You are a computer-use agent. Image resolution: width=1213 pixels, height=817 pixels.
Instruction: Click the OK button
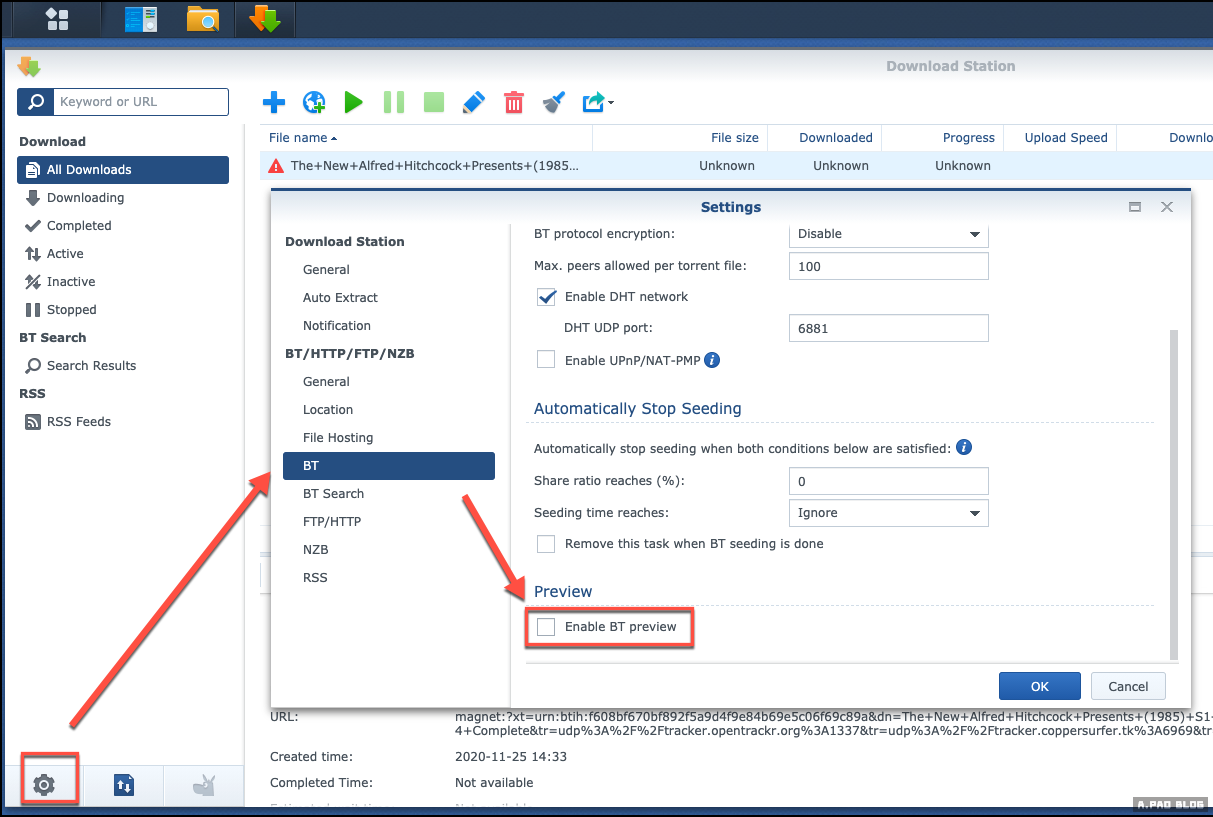click(x=1039, y=686)
